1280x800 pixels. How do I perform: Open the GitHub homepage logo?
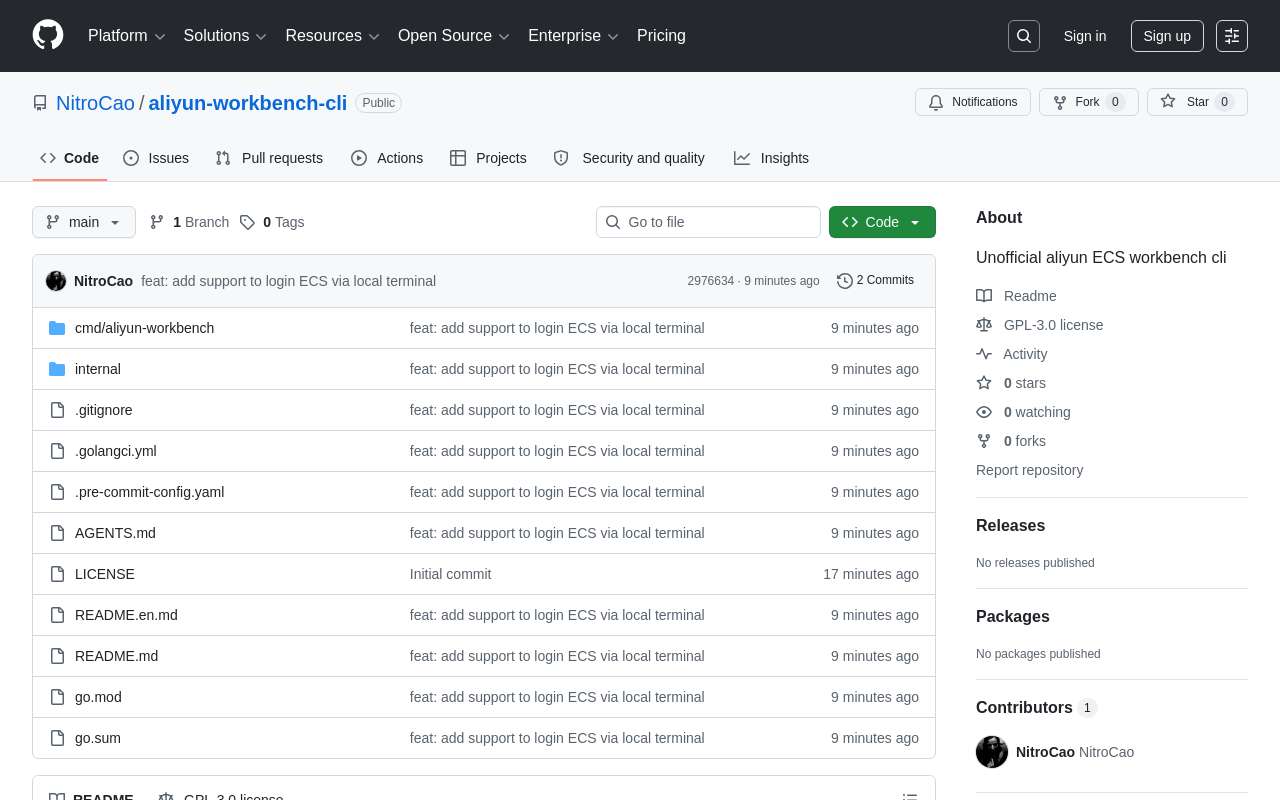point(48,35)
